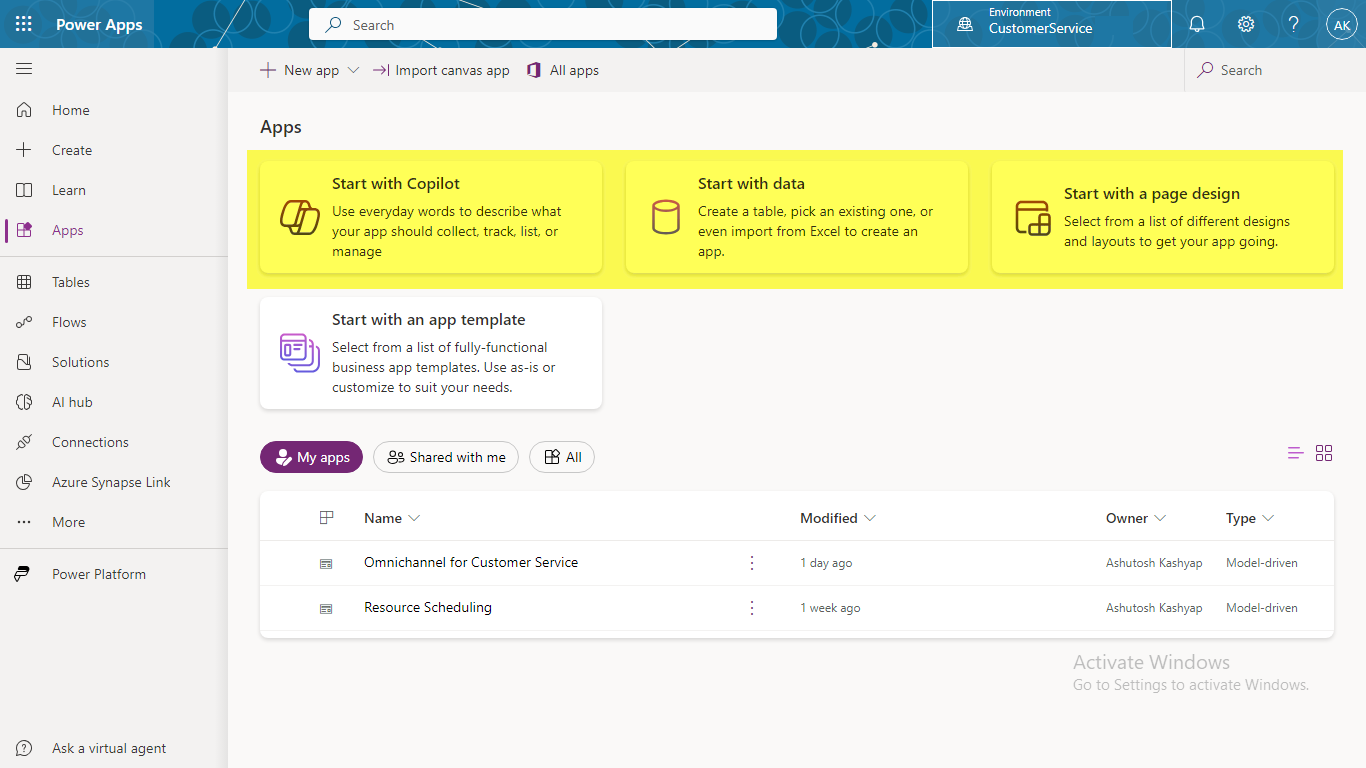Viewport: 1366px width, 768px height.
Task: Open more options for Omnichannel for Customer Service
Action: tap(752, 563)
